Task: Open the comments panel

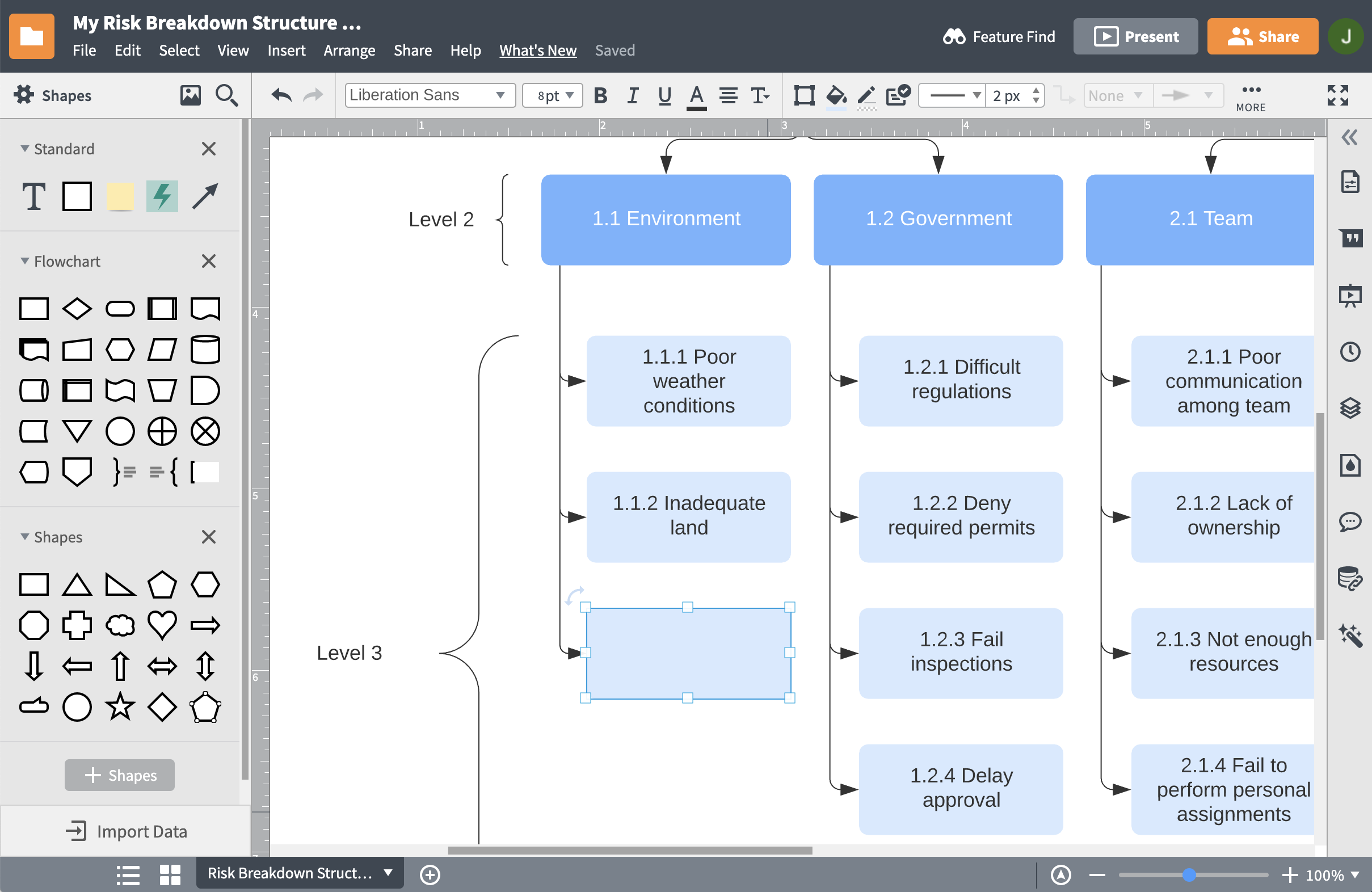Action: [x=1352, y=523]
